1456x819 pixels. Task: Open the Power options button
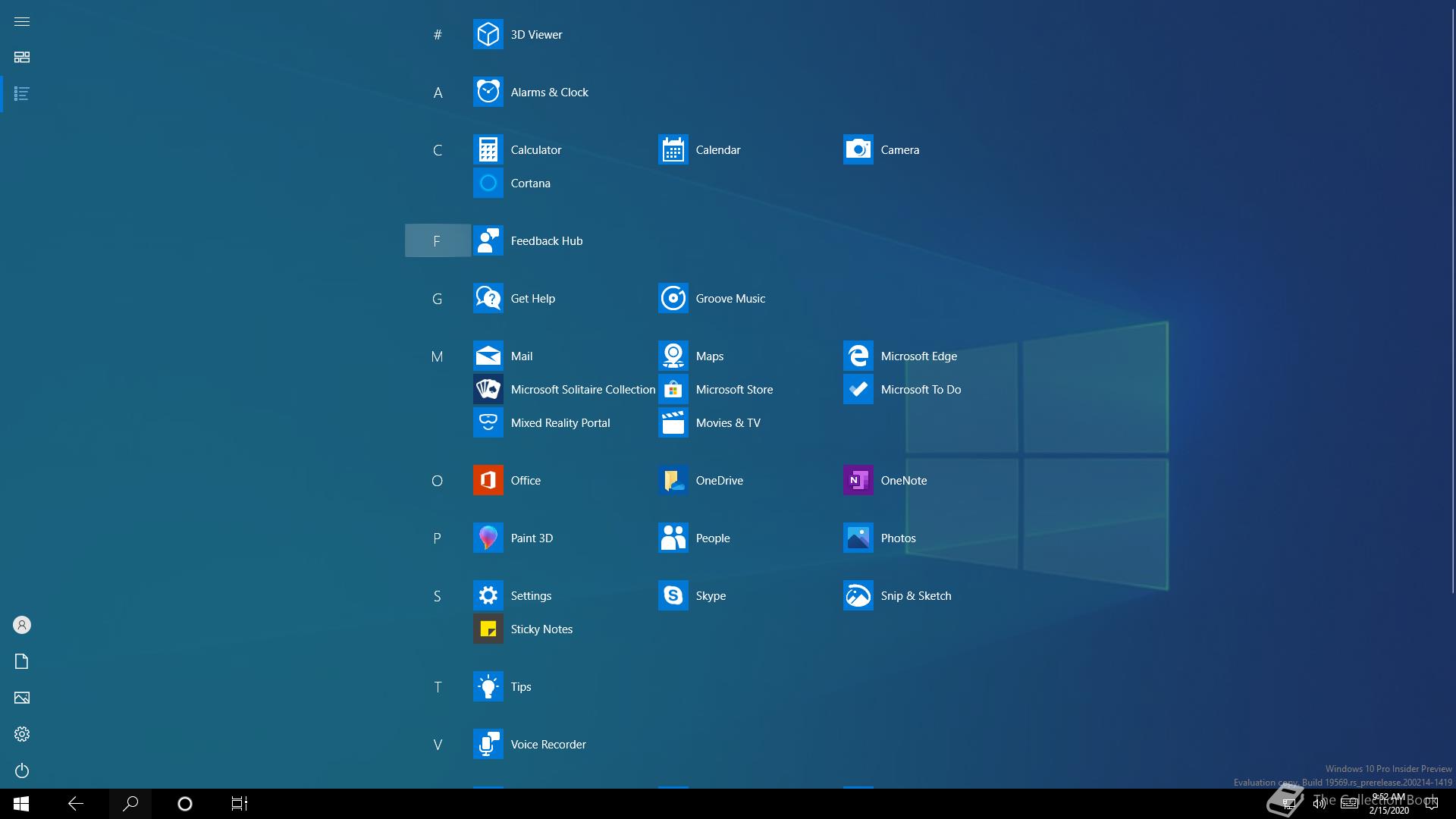22,770
